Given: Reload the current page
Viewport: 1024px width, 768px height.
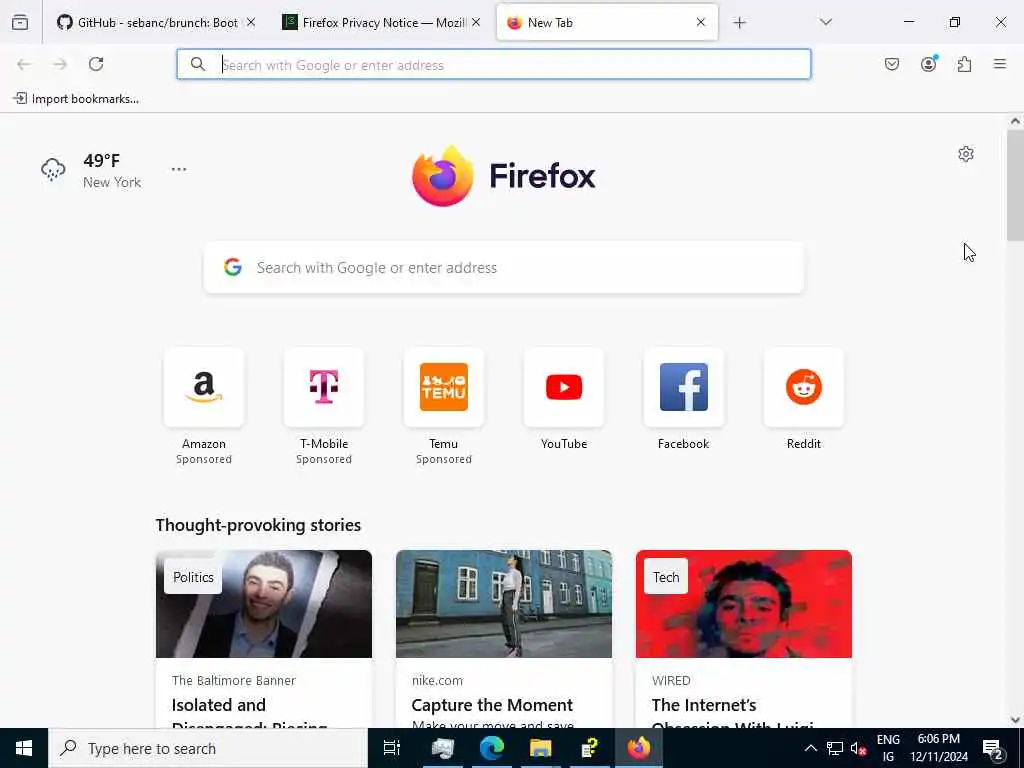Looking at the screenshot, I should click(x=96, y=64).
